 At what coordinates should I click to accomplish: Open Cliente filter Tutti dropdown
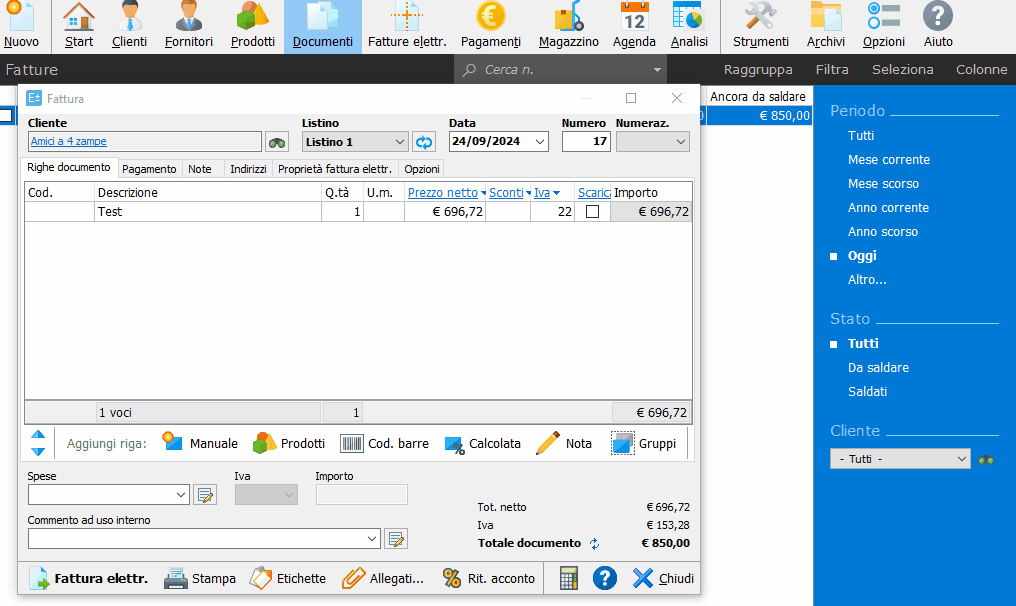pyautogui.click(x=962, y=459)
